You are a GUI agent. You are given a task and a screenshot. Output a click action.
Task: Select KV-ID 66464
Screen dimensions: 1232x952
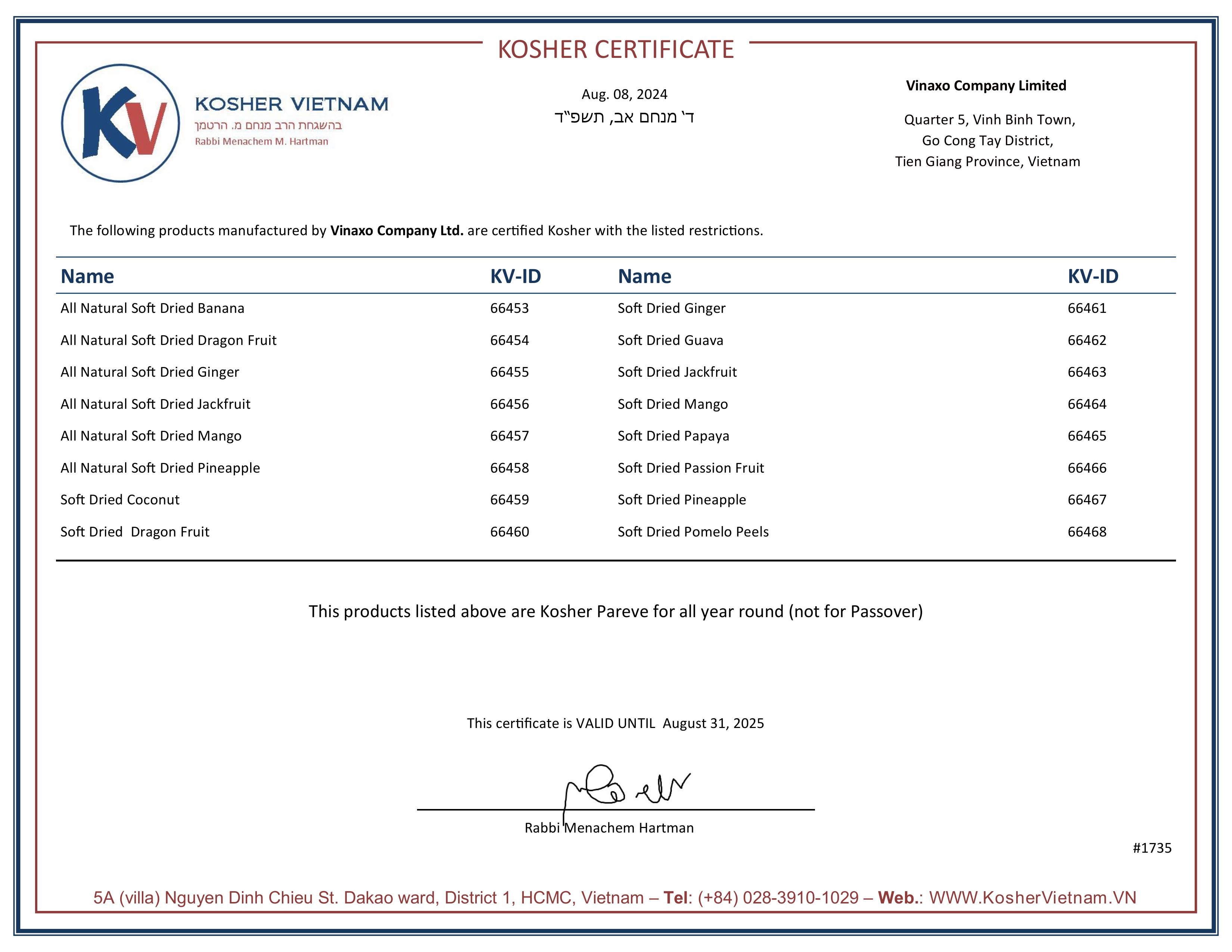coord(1087,404)
